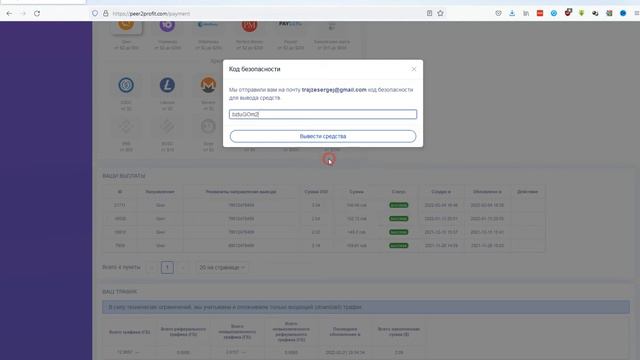
Task: Click the dark blue round extension icon
Action: (x=623, y=13)
